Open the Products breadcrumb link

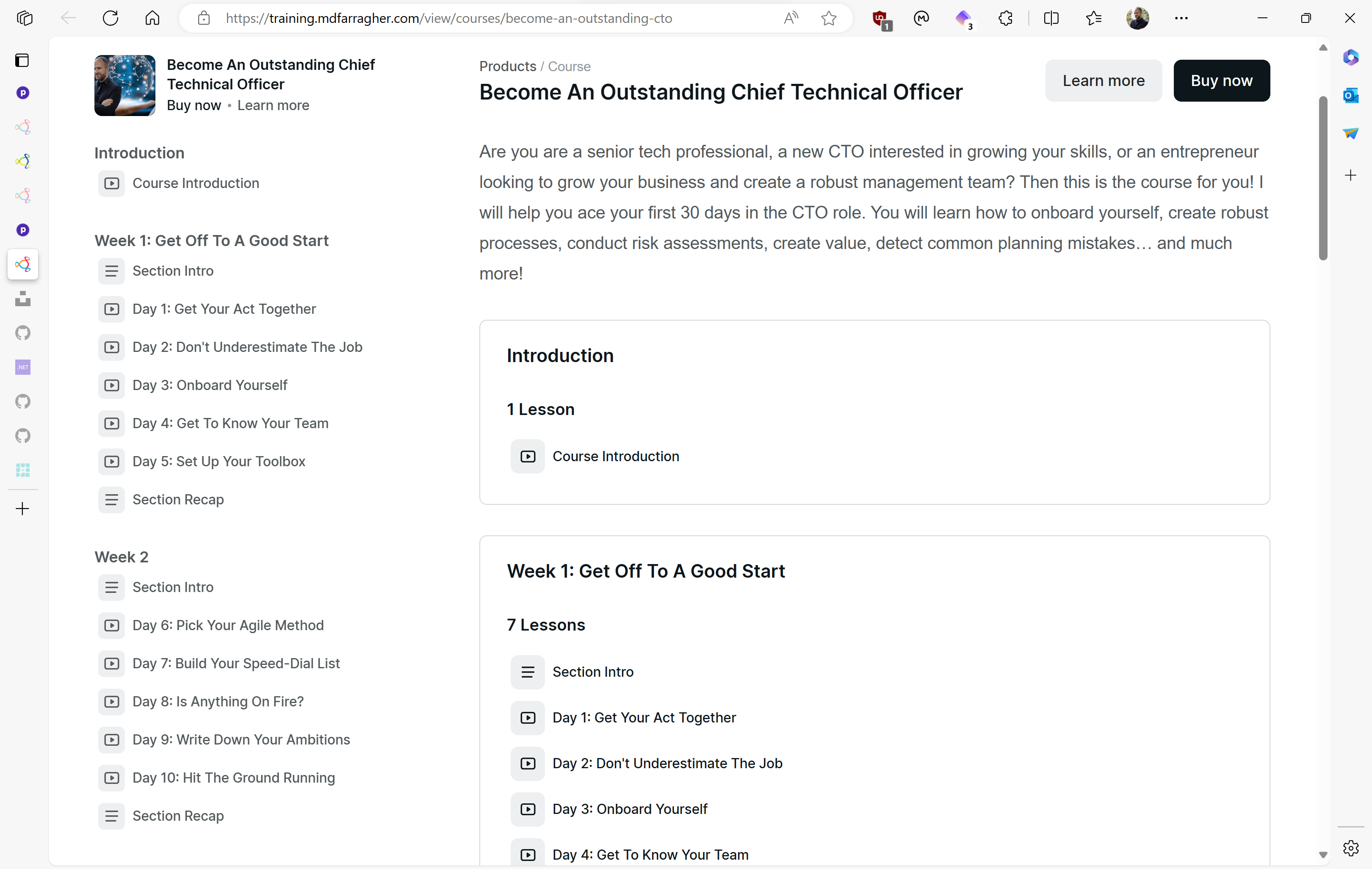[507, 66]
